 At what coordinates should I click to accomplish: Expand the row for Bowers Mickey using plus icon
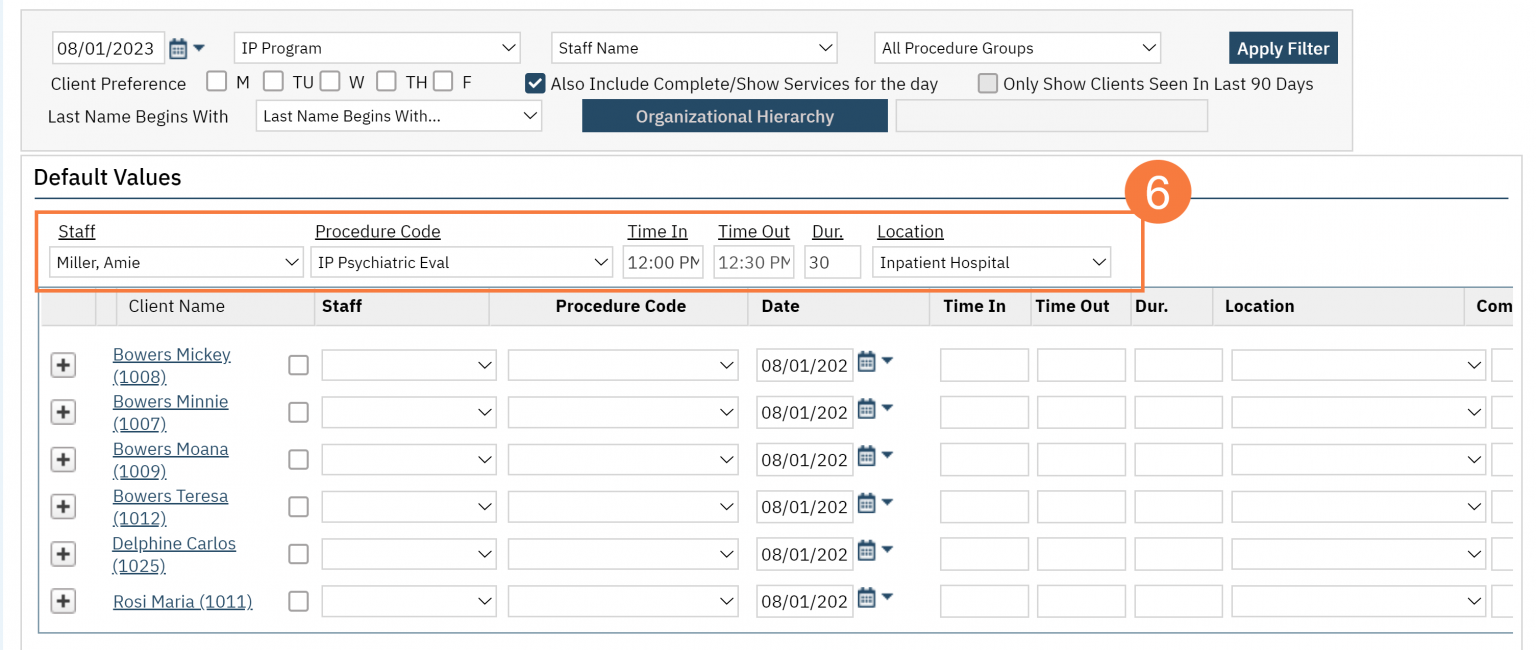63,365
